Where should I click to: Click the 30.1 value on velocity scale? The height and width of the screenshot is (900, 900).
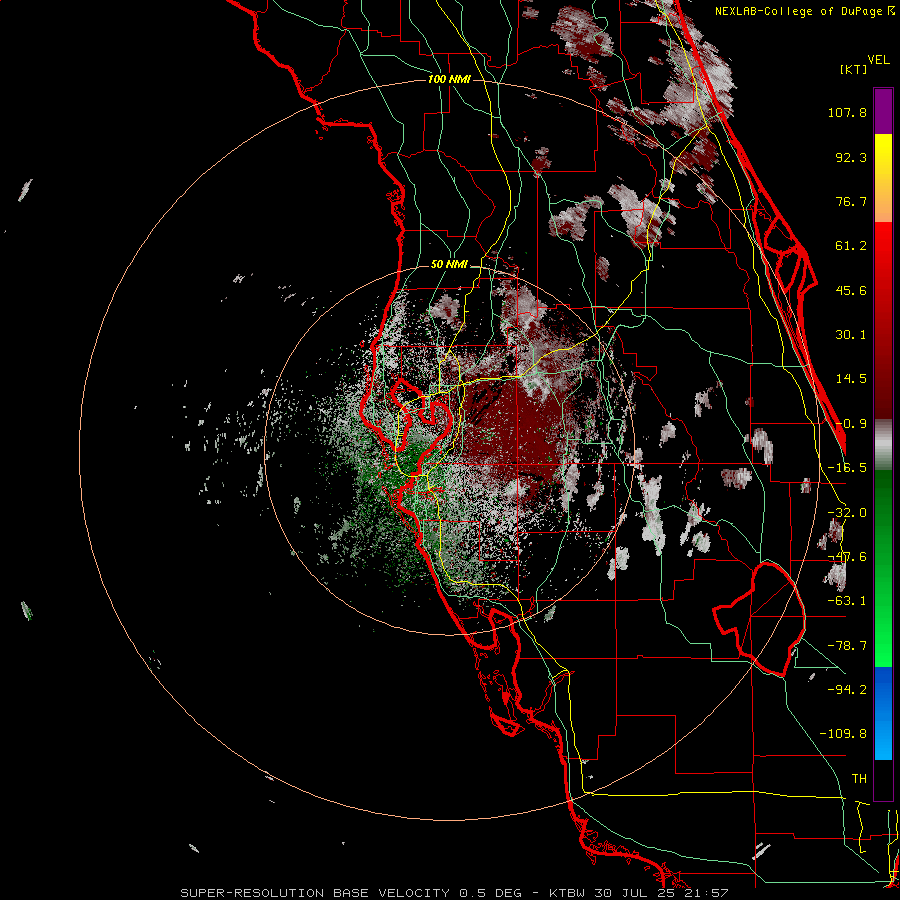click(851, 335)
